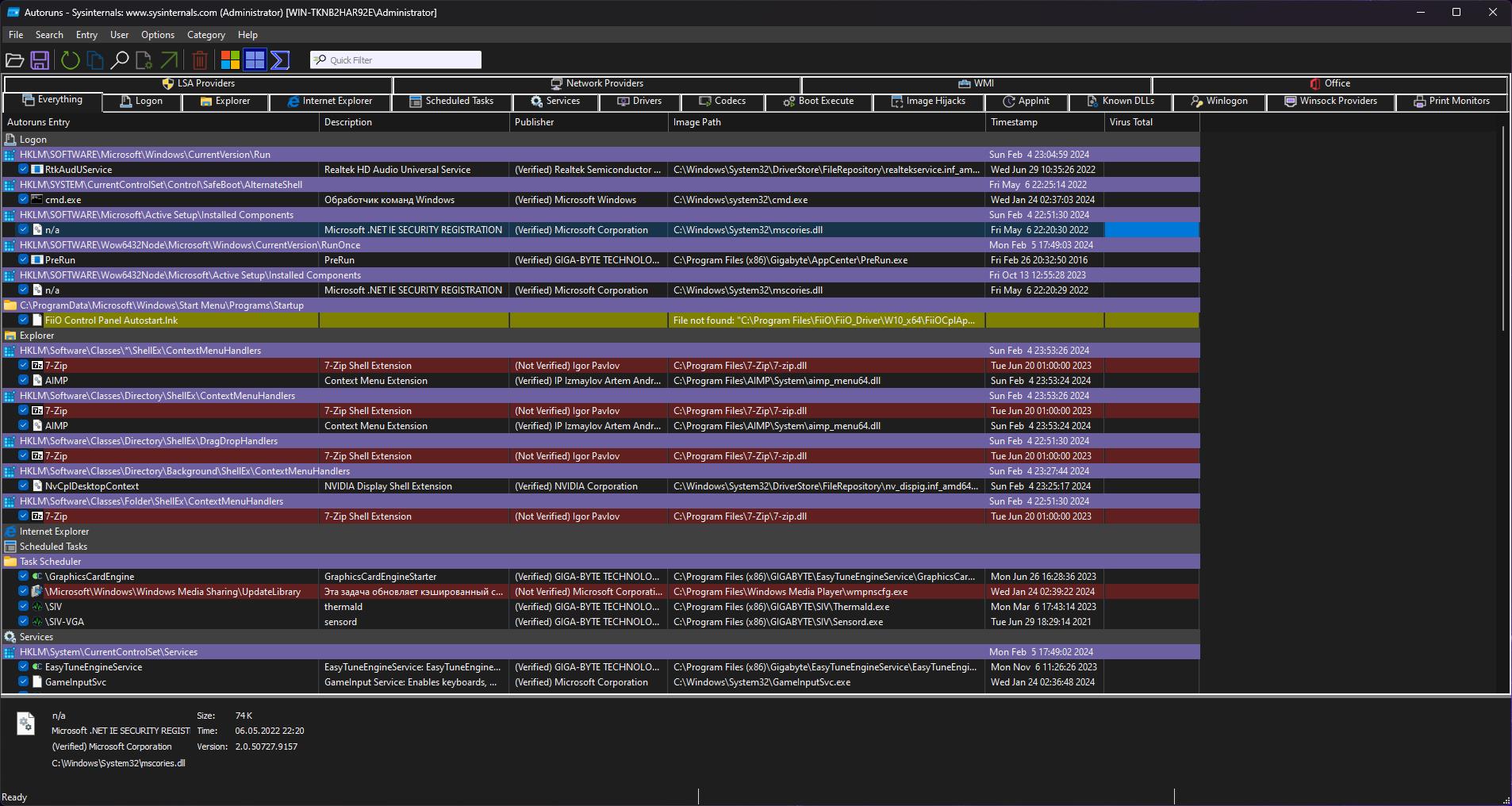
Task: Click the EasyTuneEngineService entry icon
Action: (37, 667)
